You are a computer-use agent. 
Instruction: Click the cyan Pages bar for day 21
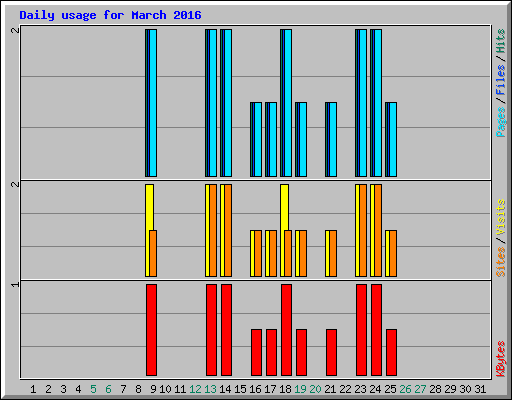333,139
